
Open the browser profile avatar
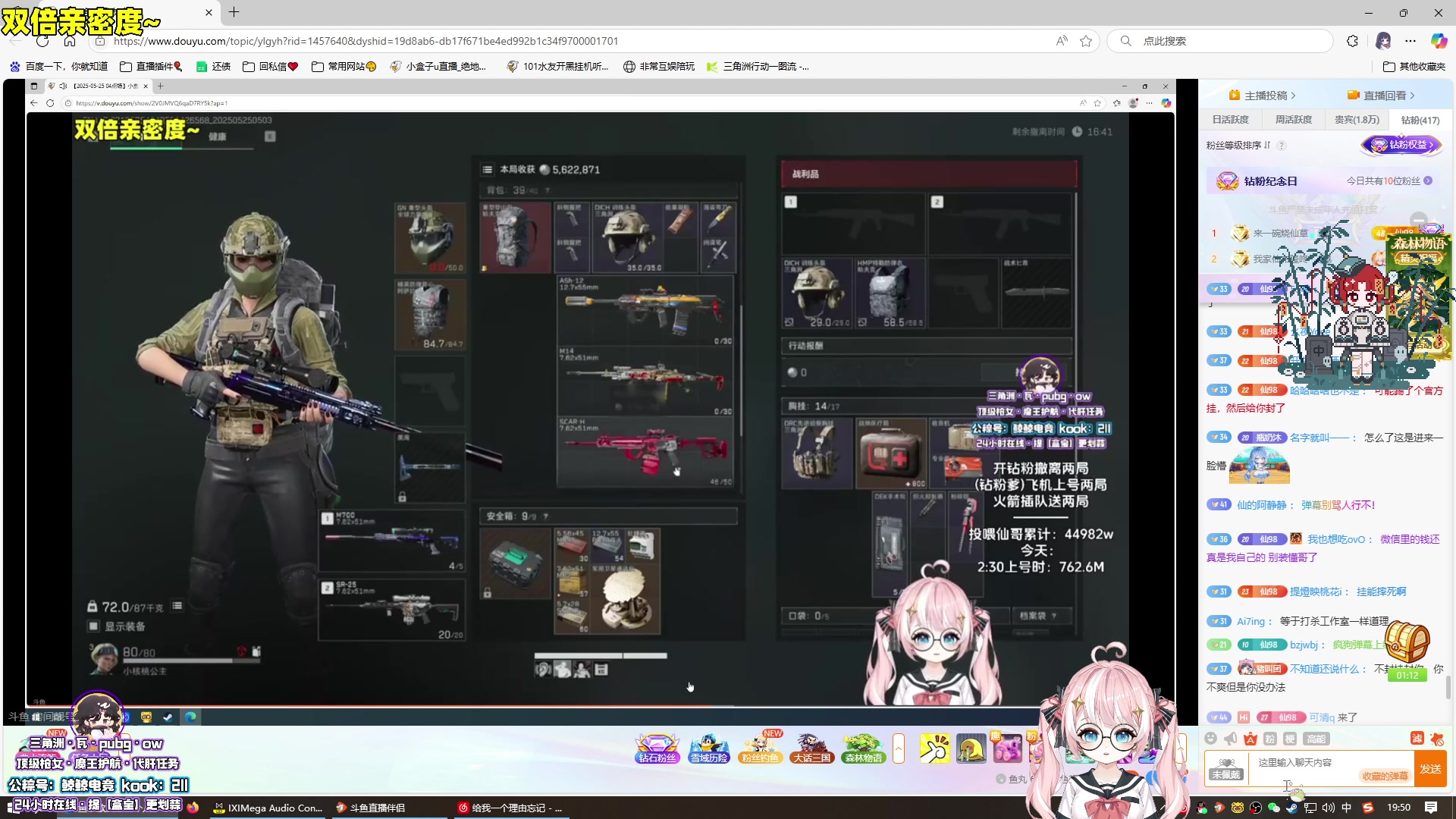click(1383, 41)
